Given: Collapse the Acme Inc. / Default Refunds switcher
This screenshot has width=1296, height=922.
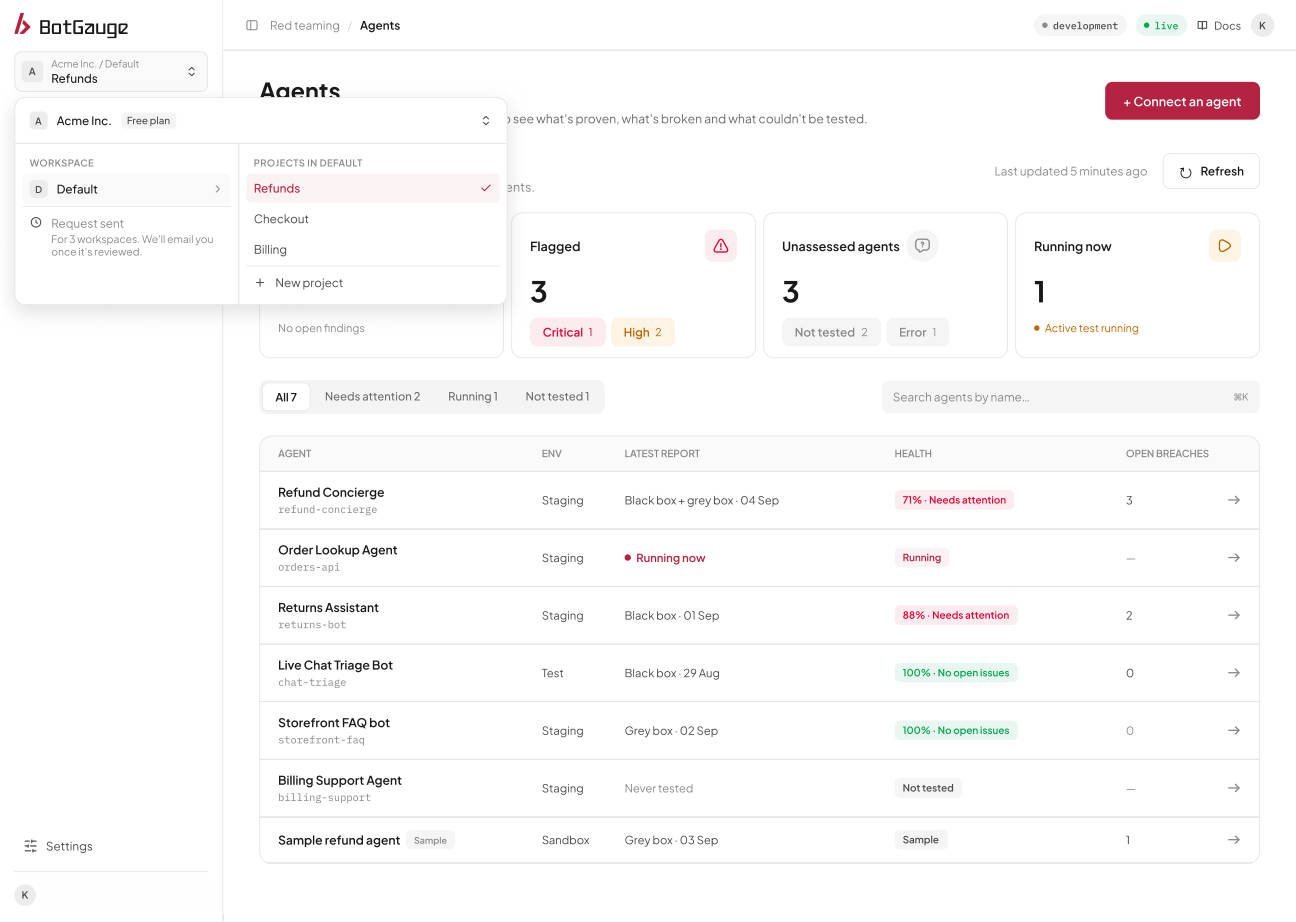Looking at the screenshot, I should (x=111, y=71).
